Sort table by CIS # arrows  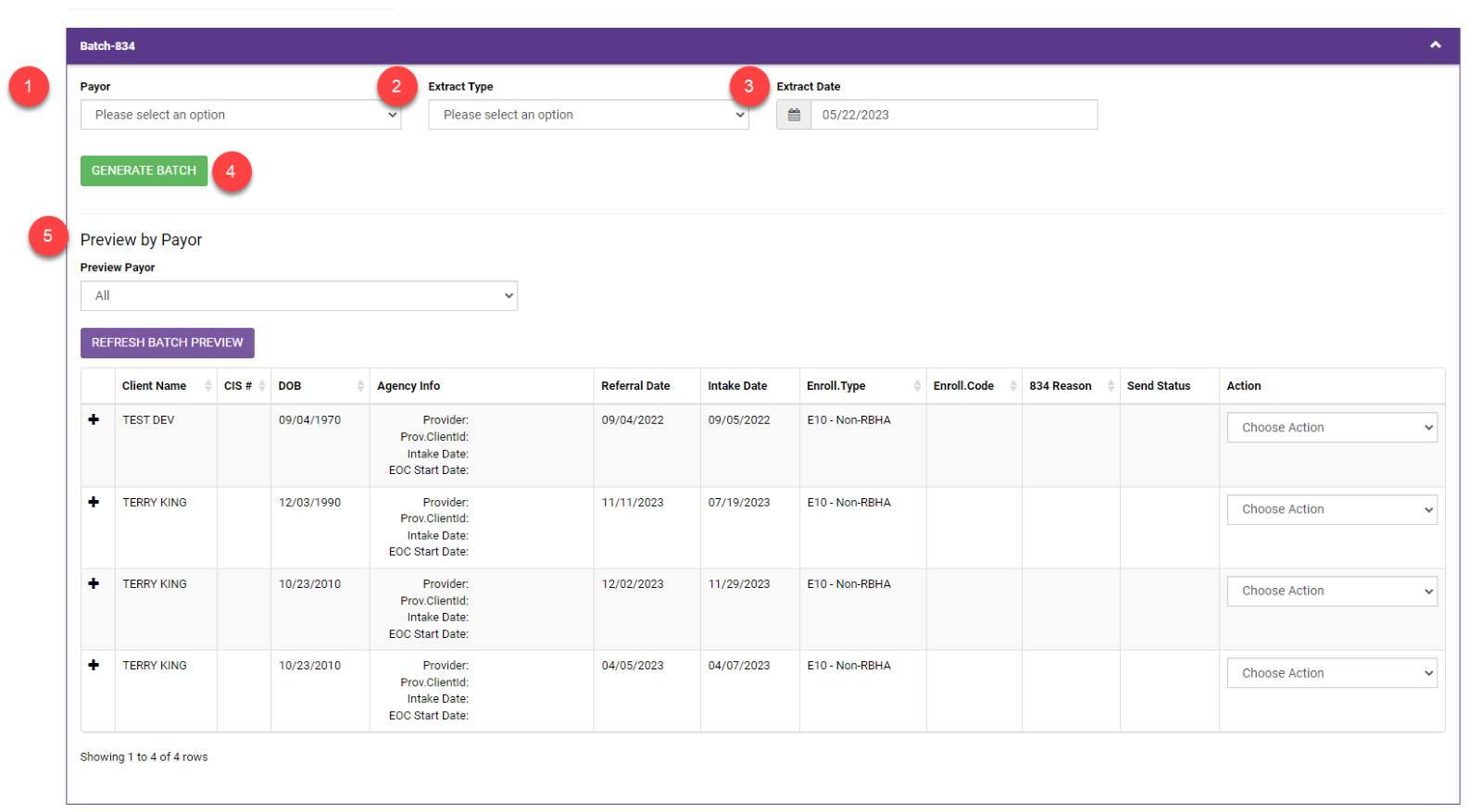pyautogui.click(x=262, y=386)
